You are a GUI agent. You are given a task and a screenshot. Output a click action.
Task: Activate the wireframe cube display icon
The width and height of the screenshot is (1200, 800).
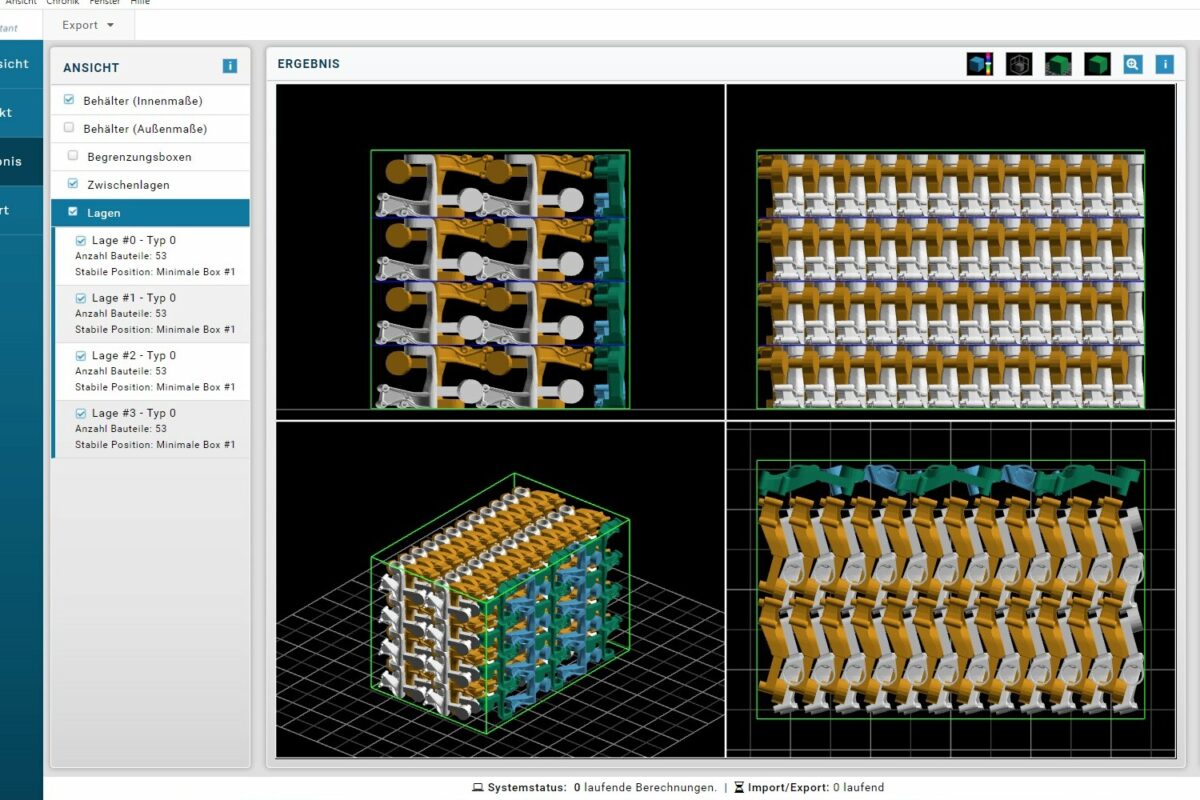pos(1019,64)
